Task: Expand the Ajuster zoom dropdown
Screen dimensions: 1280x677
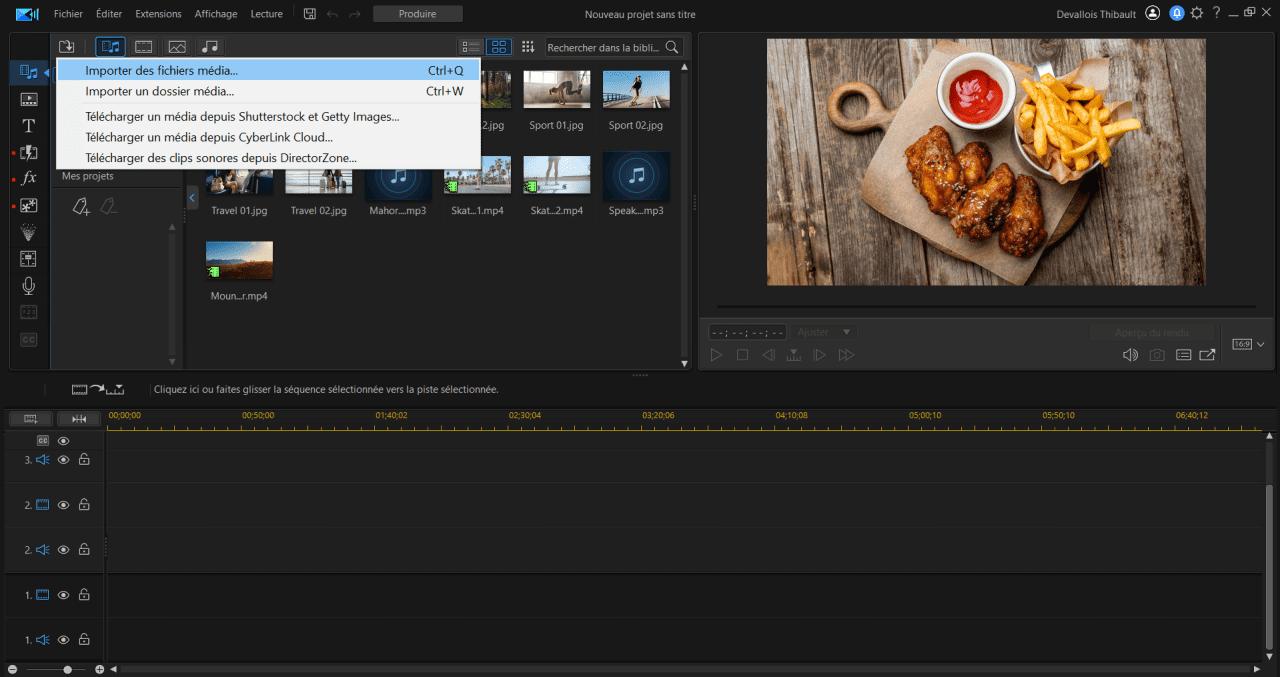Action: 846,332
